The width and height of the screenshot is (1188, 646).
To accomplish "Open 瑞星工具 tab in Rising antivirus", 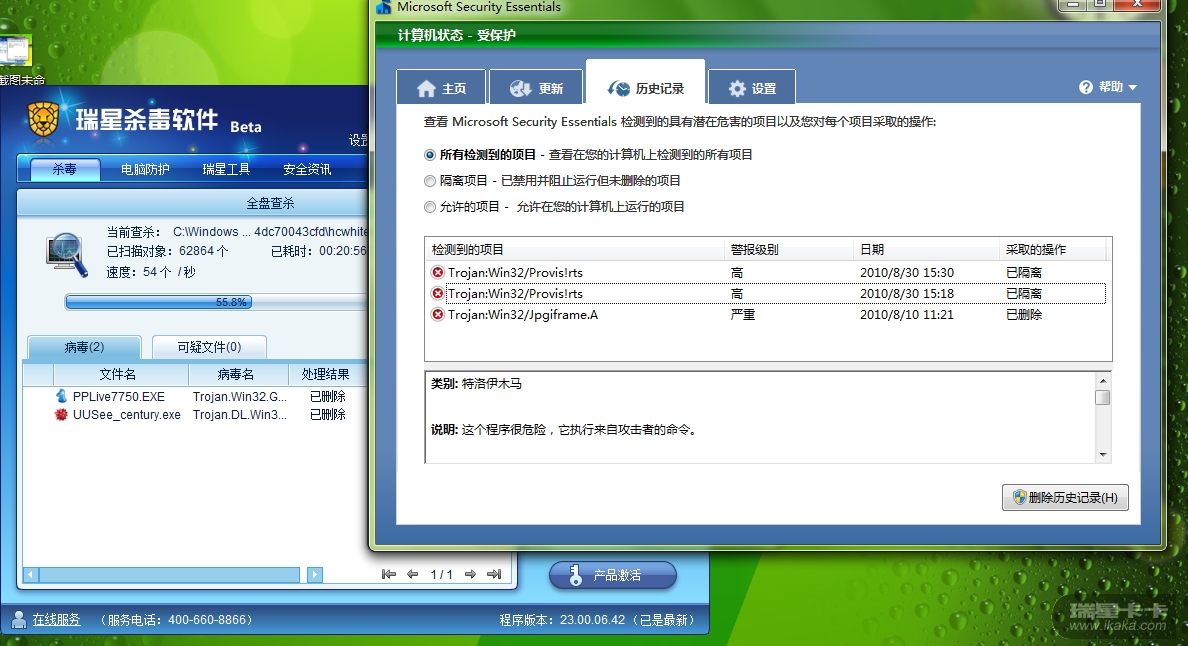I will [226, 169].
